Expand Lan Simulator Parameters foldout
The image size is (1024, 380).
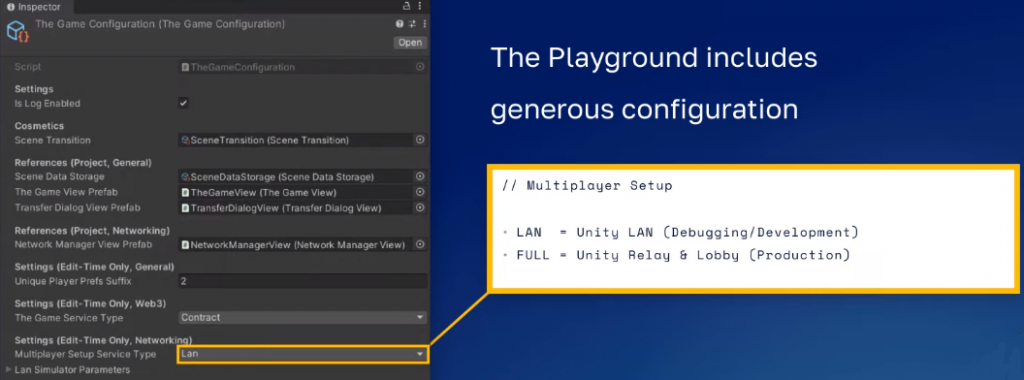tap(8, 370)
